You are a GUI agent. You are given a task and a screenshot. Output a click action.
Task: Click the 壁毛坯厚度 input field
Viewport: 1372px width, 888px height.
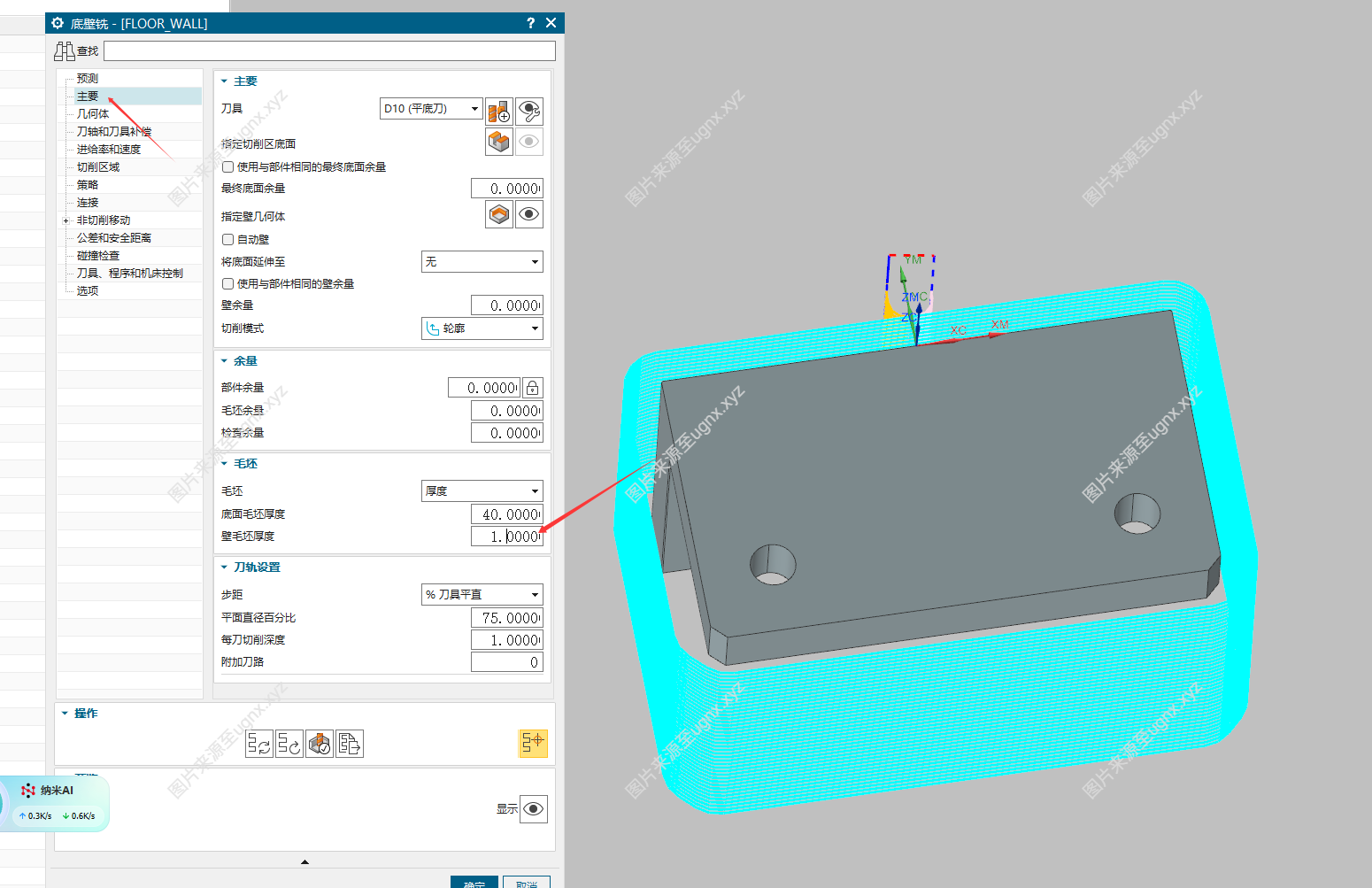(506, 537)
